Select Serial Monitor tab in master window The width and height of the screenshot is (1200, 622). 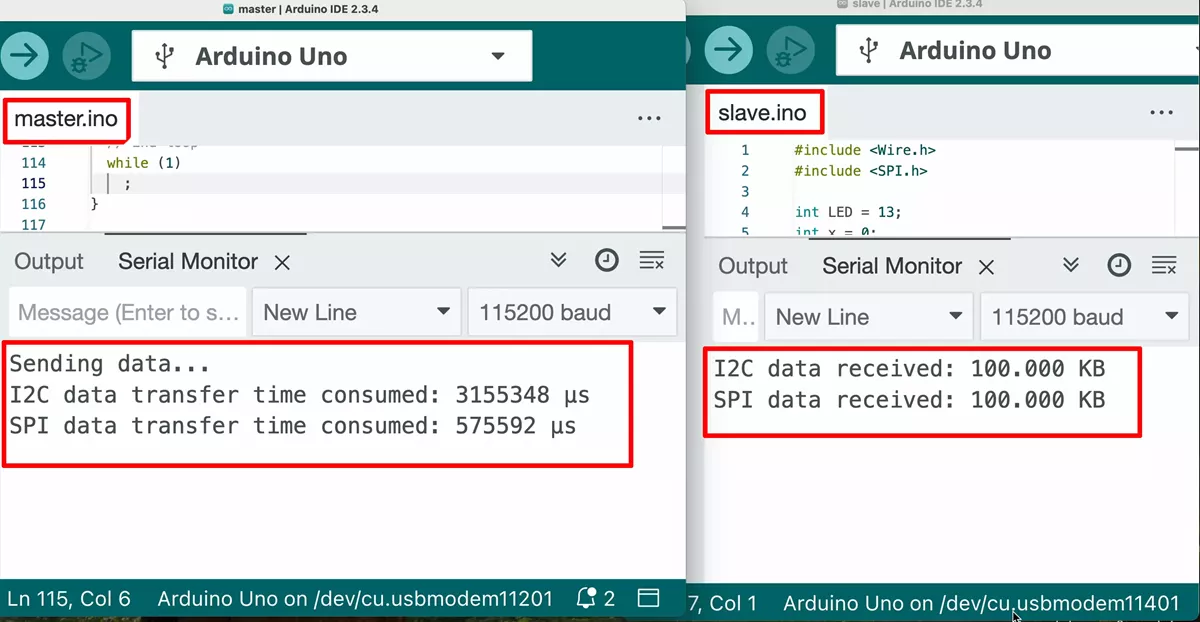pos(188,262)
